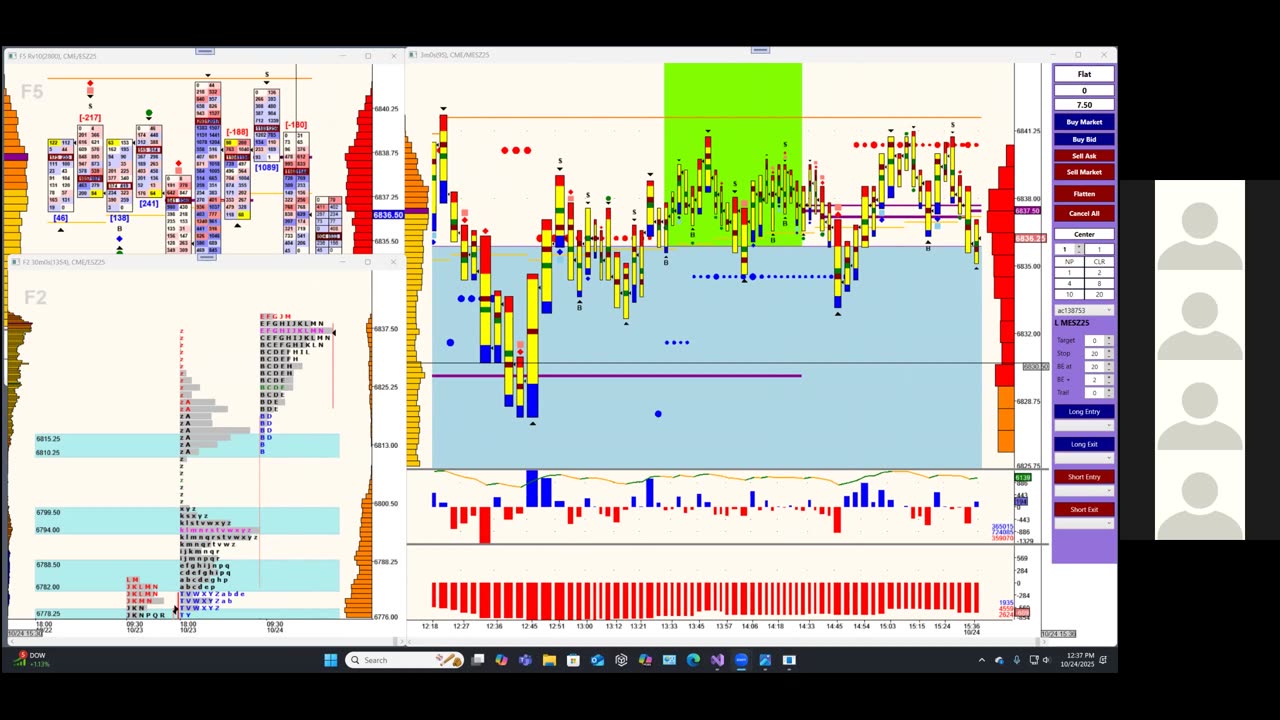The height and width of the screenshot is (720, 1280).
Task: Click the taskbar Search box
Action: tap(403, 660)
